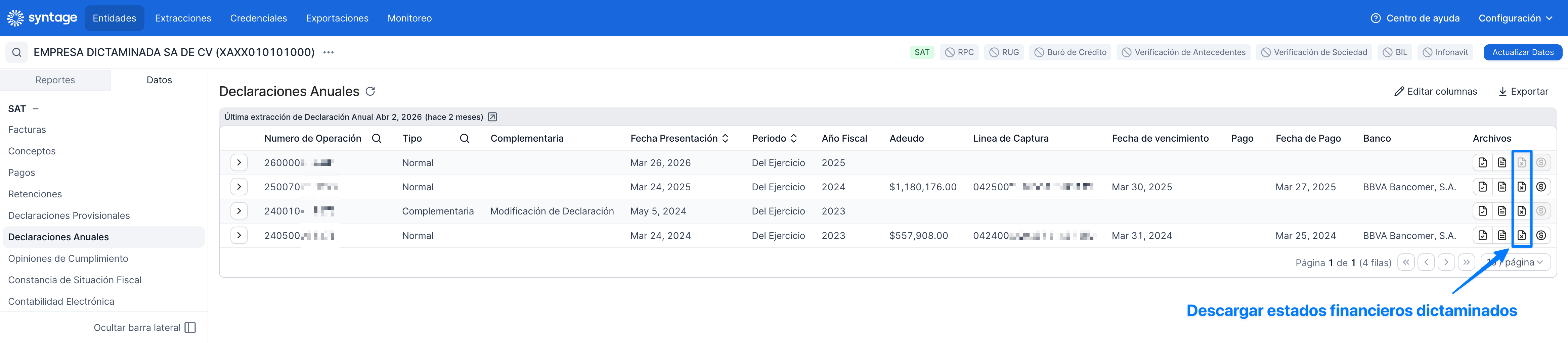Toggle the RUG data source badge
This screenshot has height=343, width=1568.
(x=1003, y=52)
